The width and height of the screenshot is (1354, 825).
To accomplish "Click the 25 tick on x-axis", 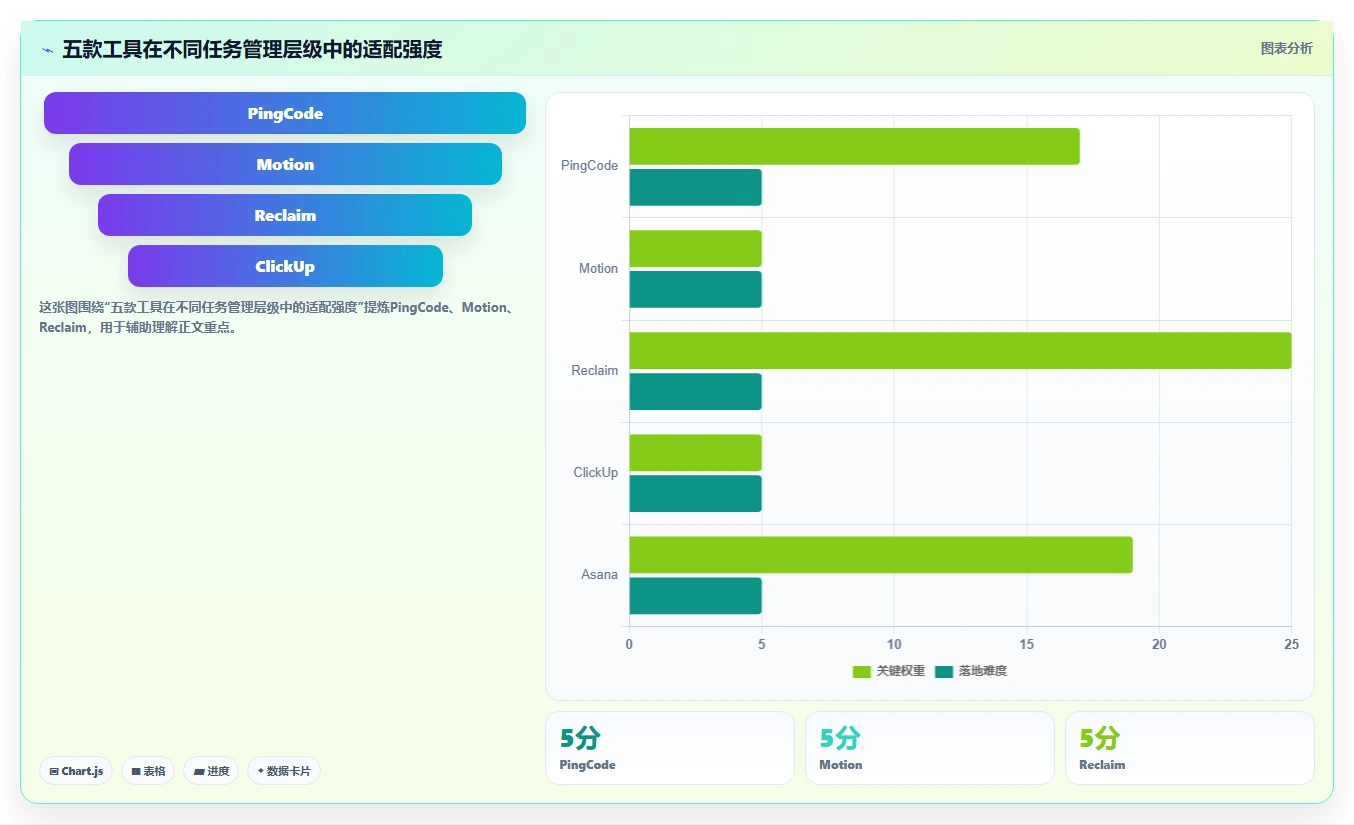I will tap(1292, 645).
